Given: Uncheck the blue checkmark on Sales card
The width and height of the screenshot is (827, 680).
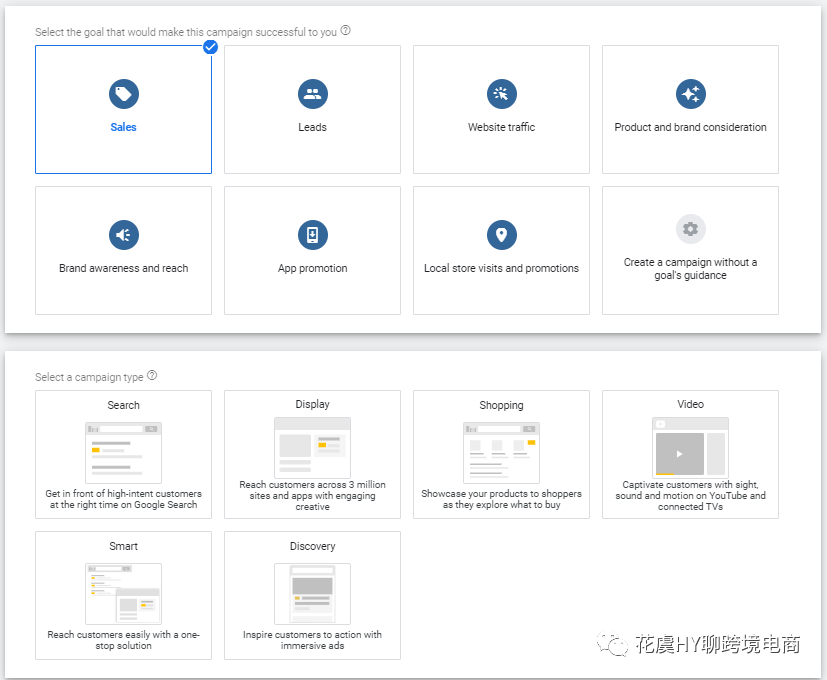Looking at the screenshot, I should (x=210, y=47).
